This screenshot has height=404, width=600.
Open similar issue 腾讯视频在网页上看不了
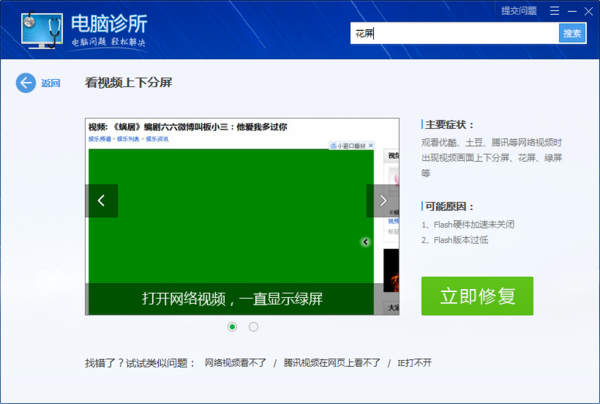(332, 363)
